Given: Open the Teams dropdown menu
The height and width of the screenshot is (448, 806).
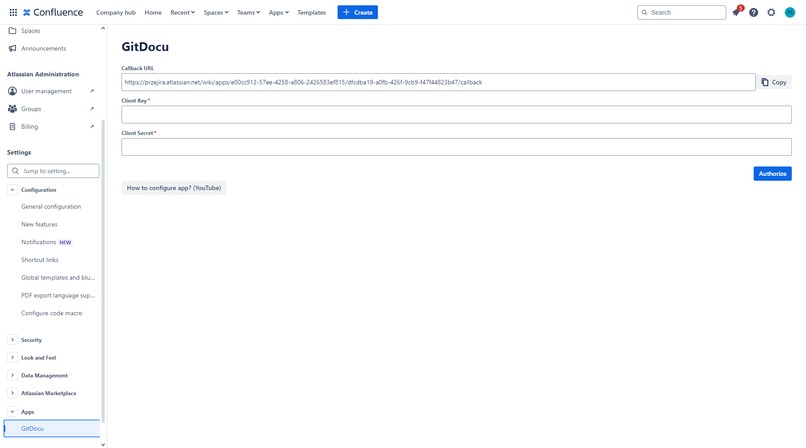Looking at the screenshot, I should [248, 12].
